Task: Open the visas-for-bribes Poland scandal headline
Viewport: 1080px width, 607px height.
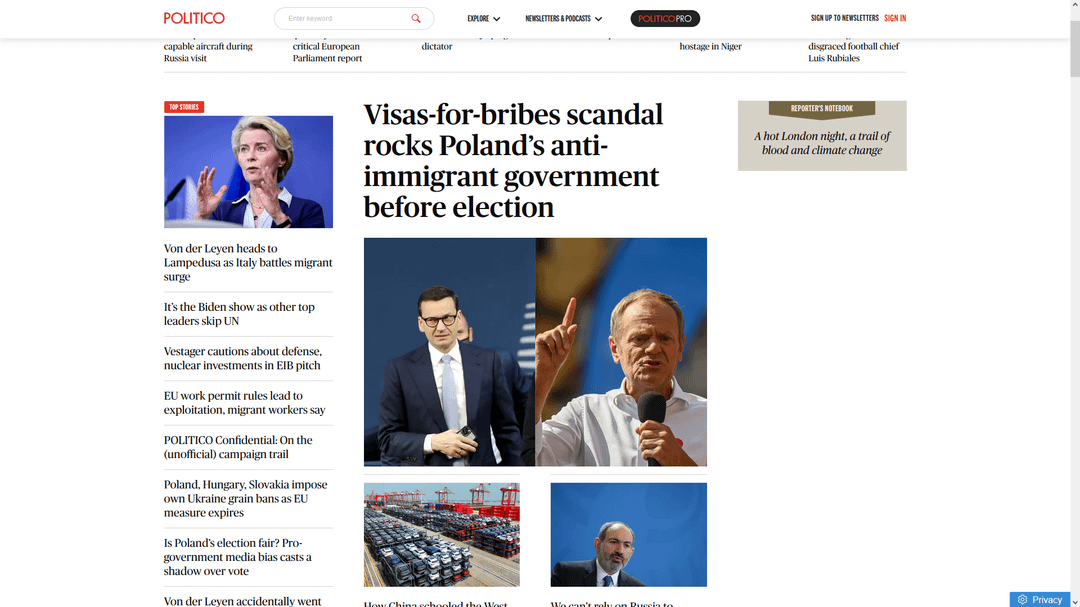Action: 512,160
